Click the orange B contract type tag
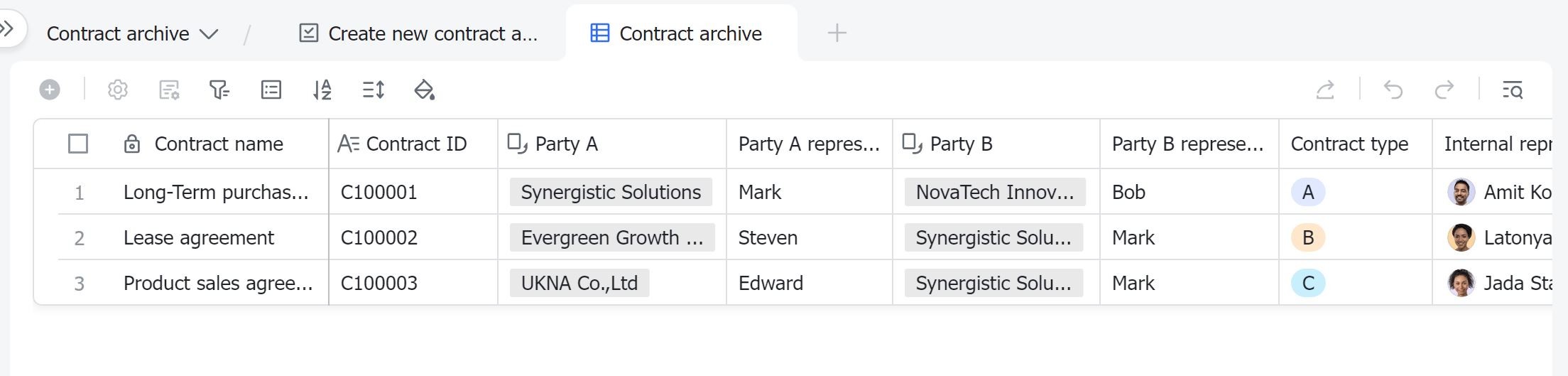 pos(1308,238)
